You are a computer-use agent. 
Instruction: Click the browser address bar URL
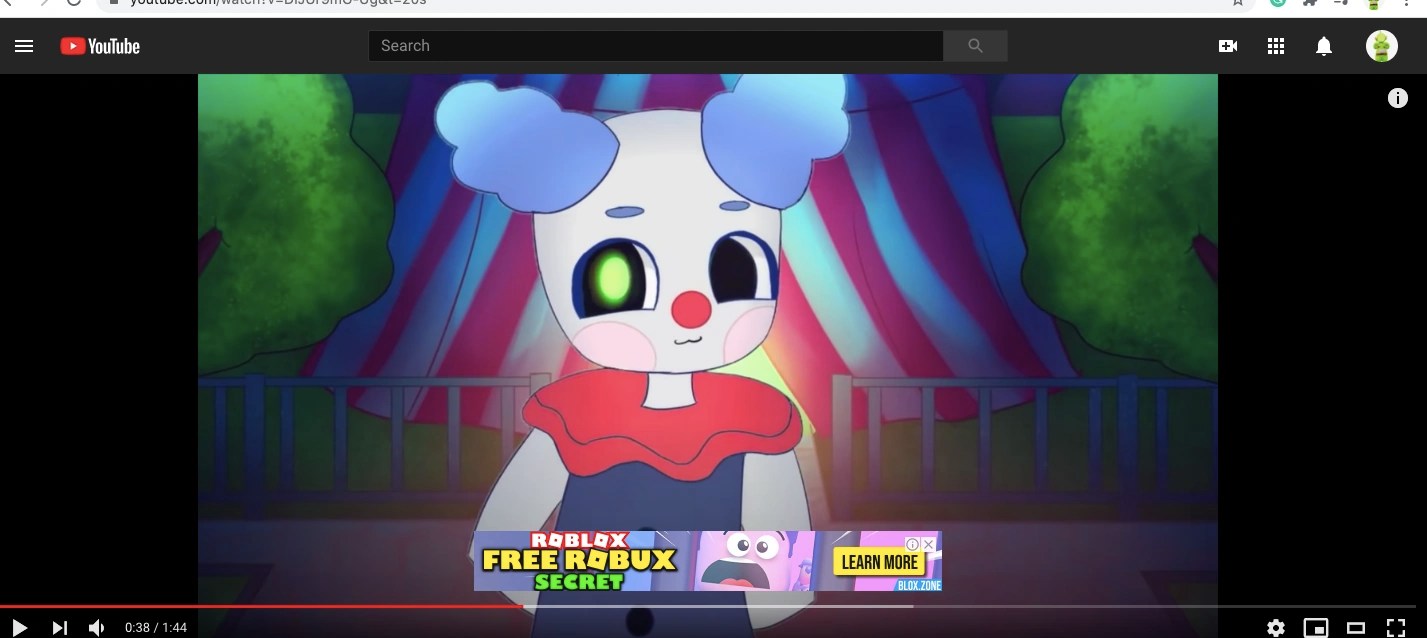(280, 3)
